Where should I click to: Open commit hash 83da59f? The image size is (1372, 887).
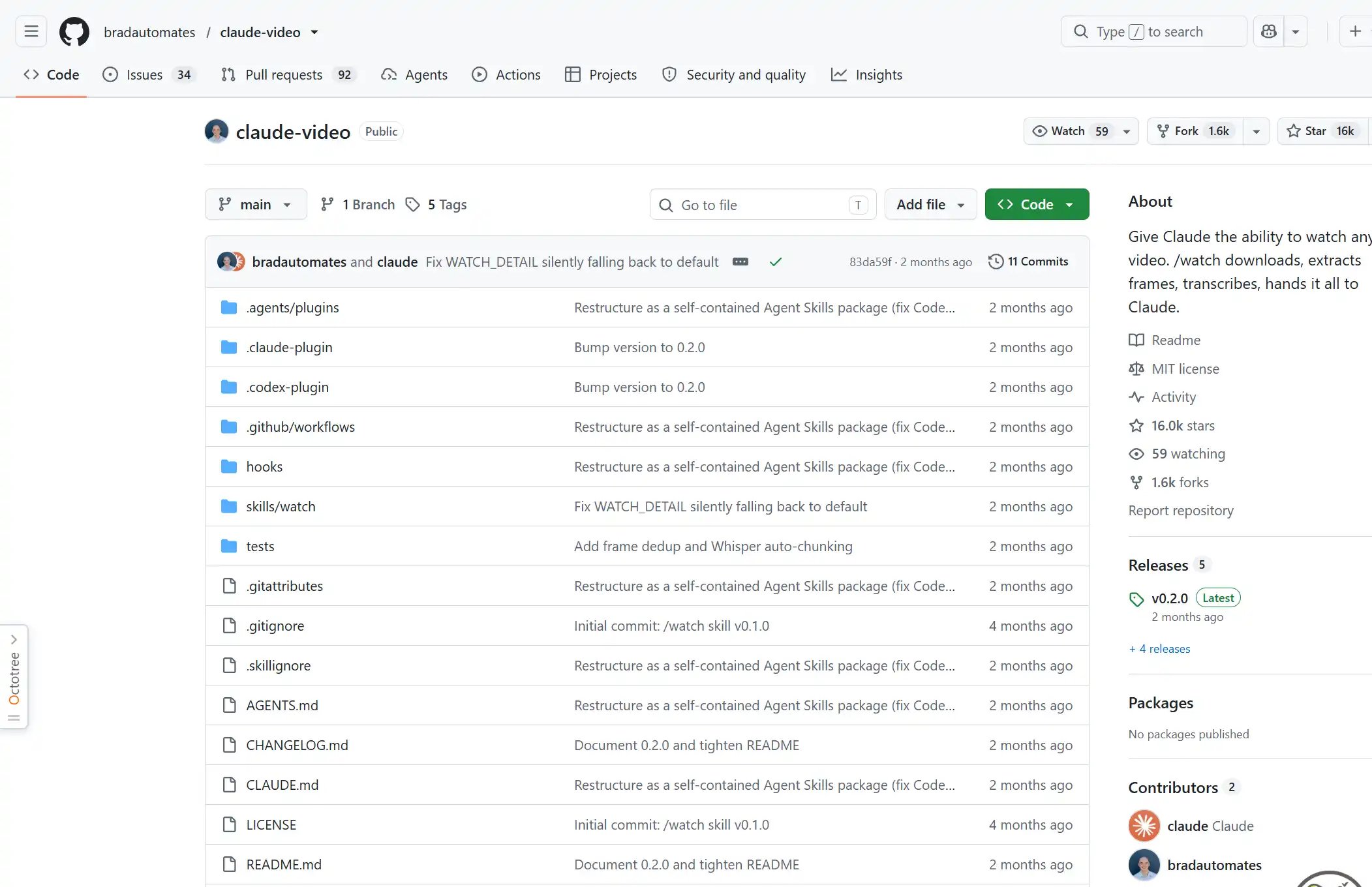(x=870, y=262)
